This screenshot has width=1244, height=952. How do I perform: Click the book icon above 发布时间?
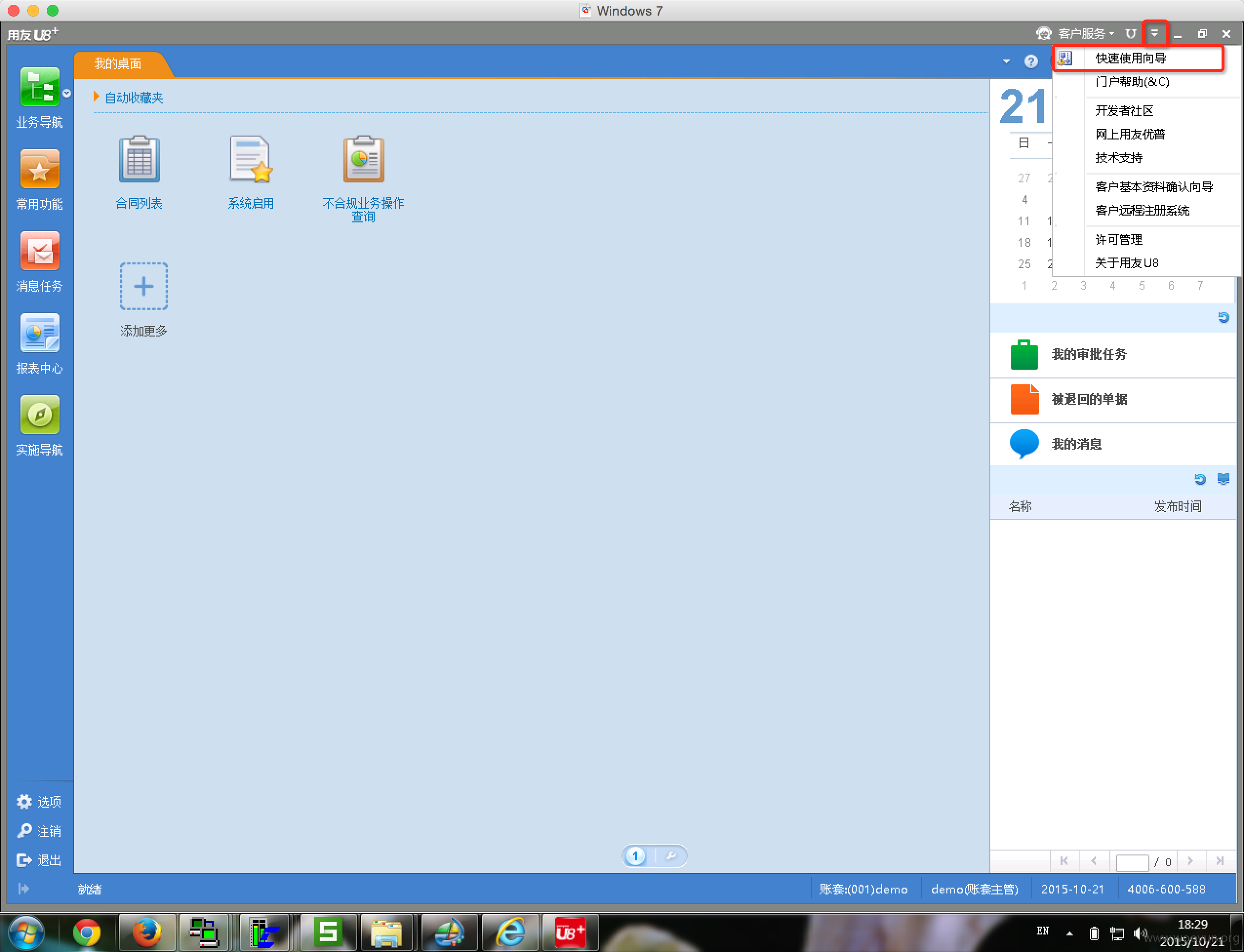pos(1224,479)
